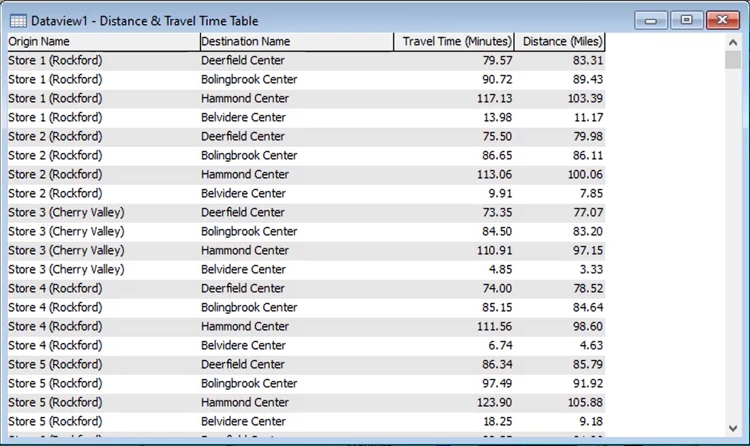This screenshot has height=446, width=750.
Task: Close the Dataview1 window
Action: coord(720,20)
